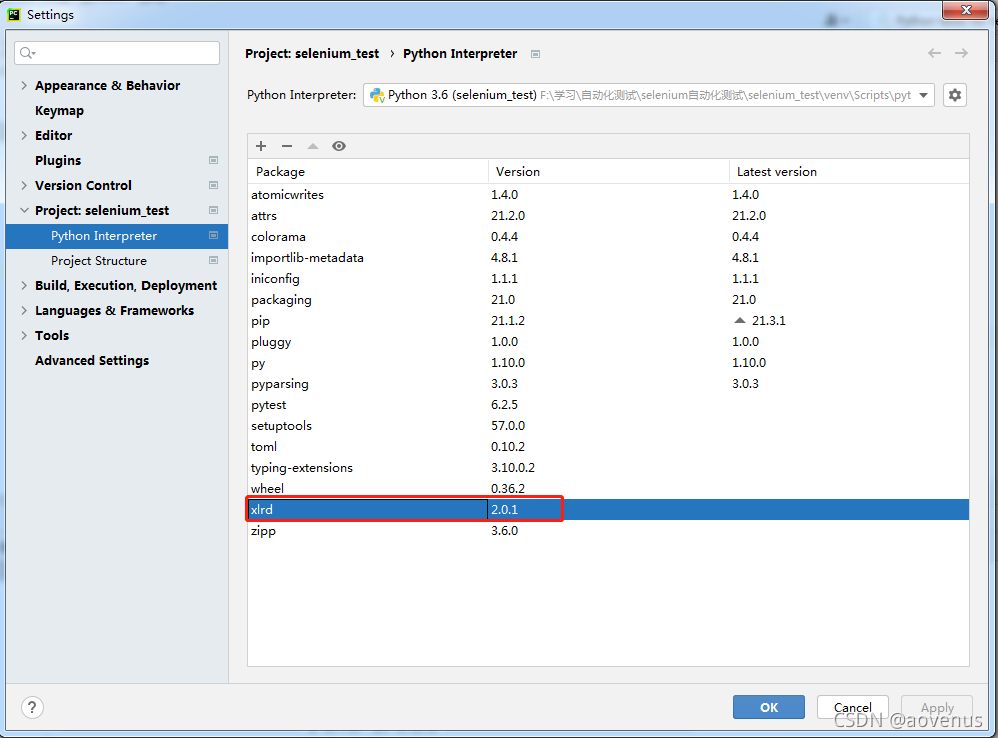Click the add package plus icon
998x738 pixels.
pos(261,146)
